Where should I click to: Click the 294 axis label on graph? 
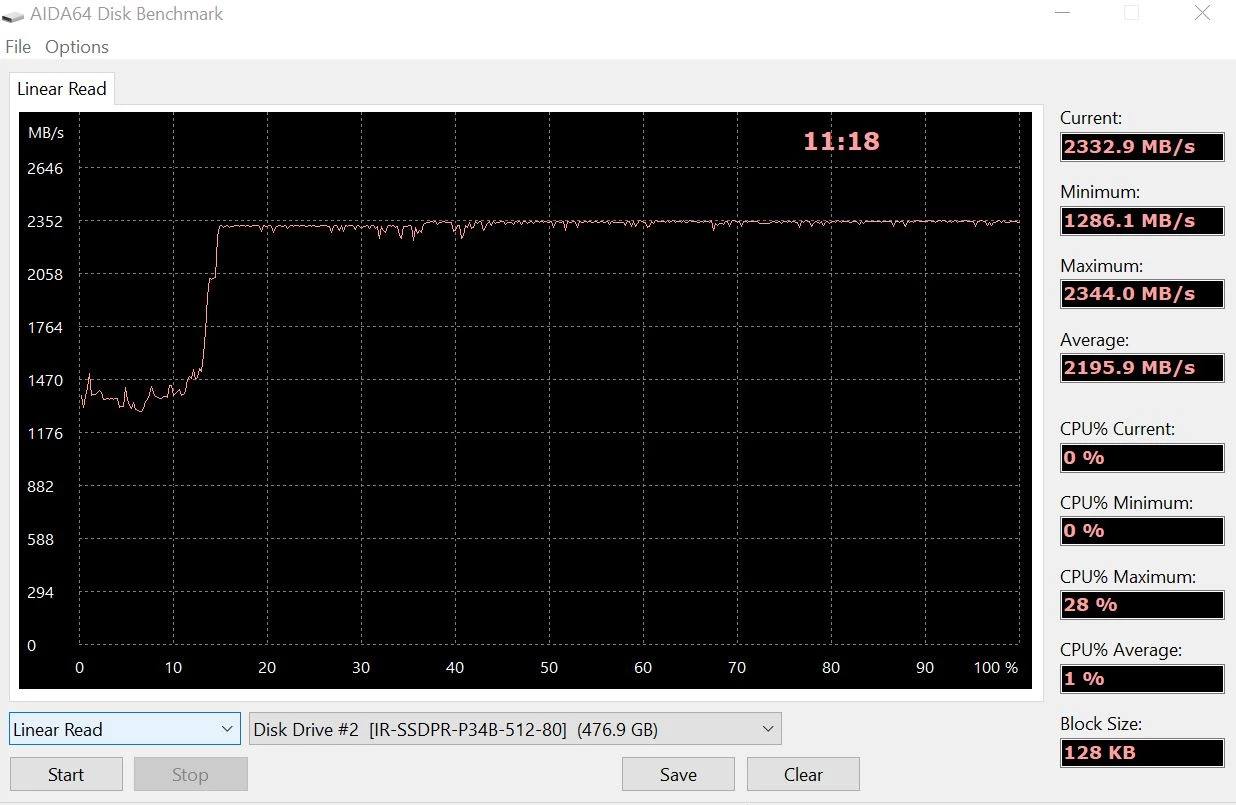[40, 593]
